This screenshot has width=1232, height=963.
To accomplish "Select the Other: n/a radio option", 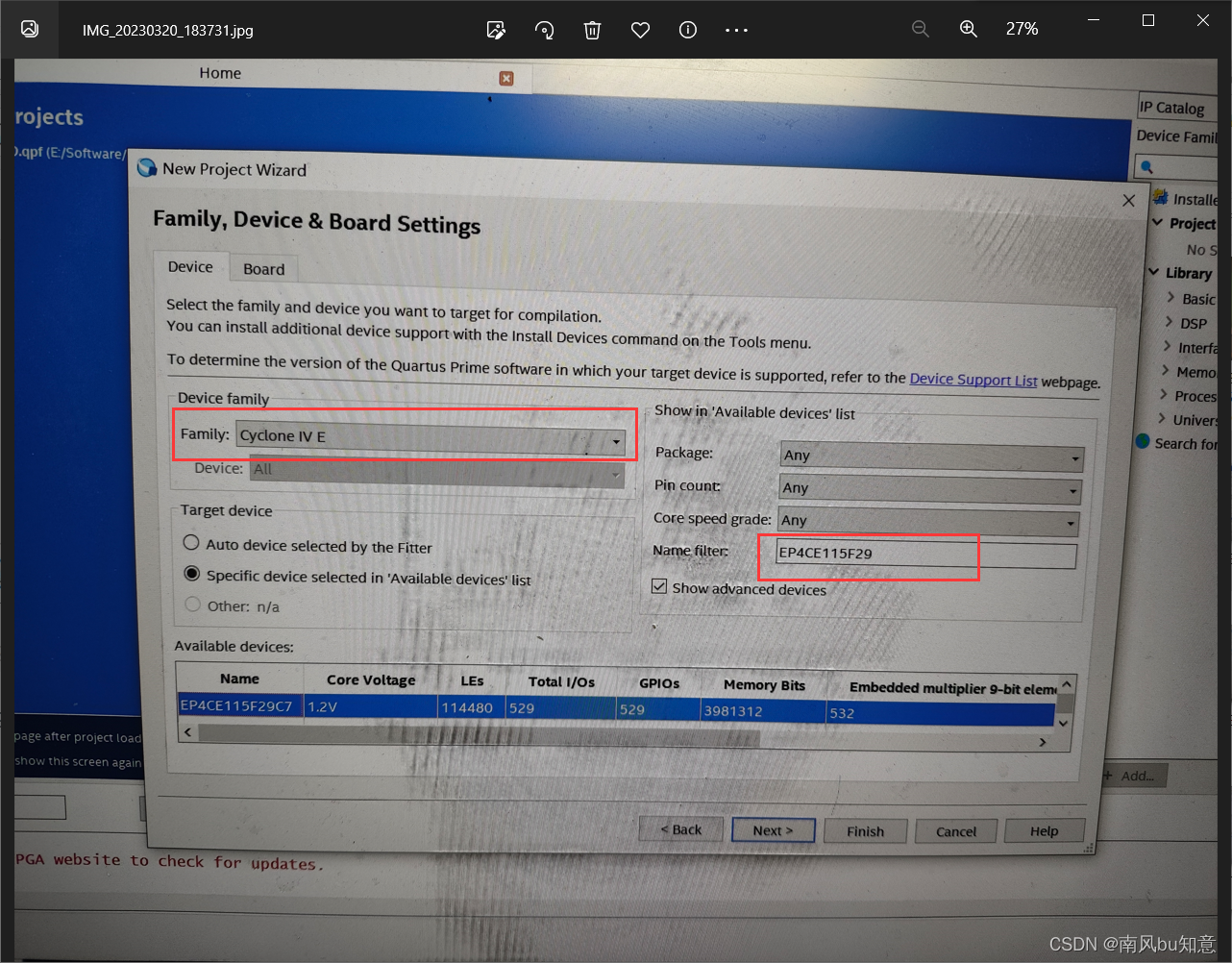I will pyautogui.click(x=193, y=605).
